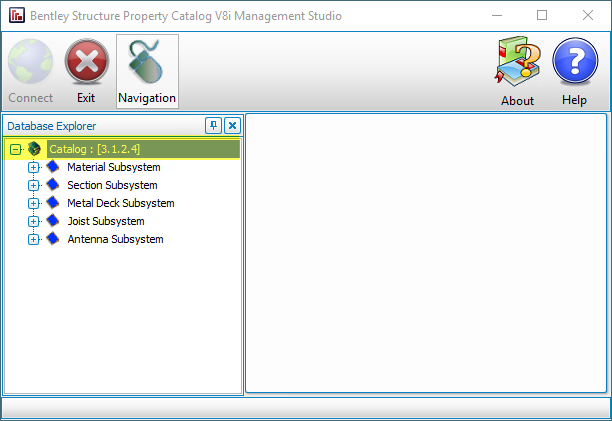
Task: Click the red Exit icon
Action: [x=87, y=62]
